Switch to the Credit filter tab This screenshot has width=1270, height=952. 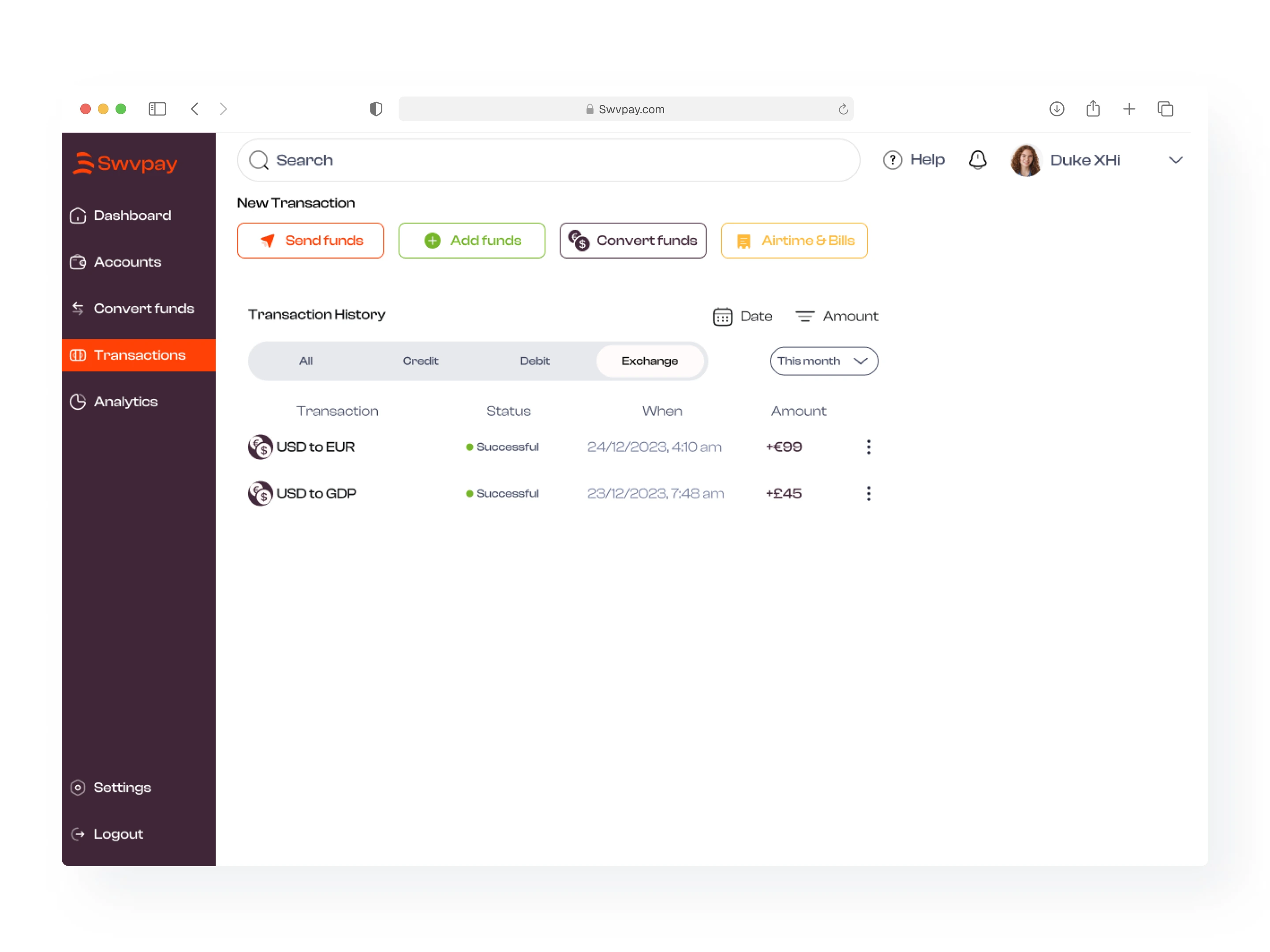coord(420,361)
